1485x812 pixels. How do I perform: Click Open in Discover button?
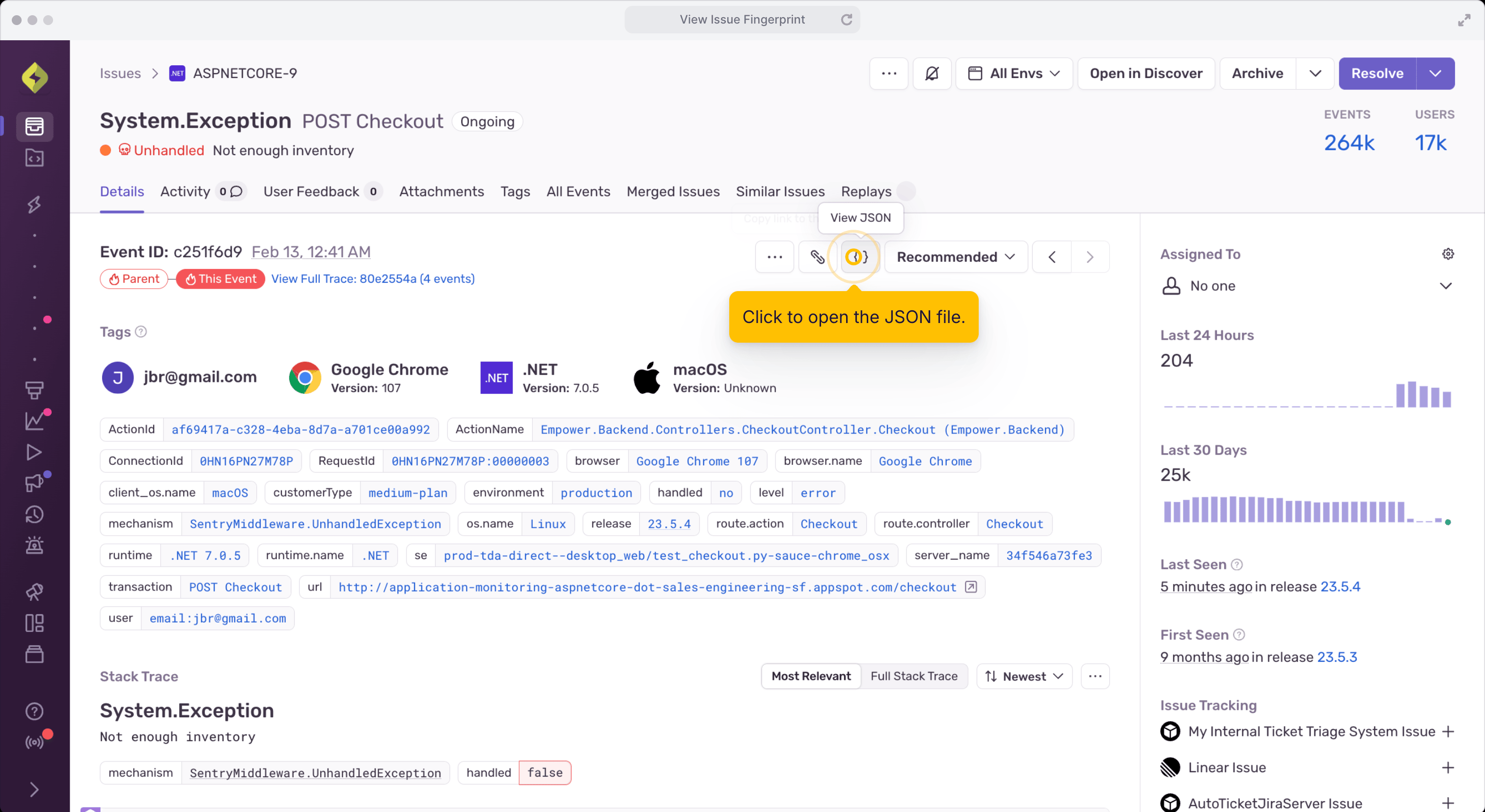(x=1146, y=73)
